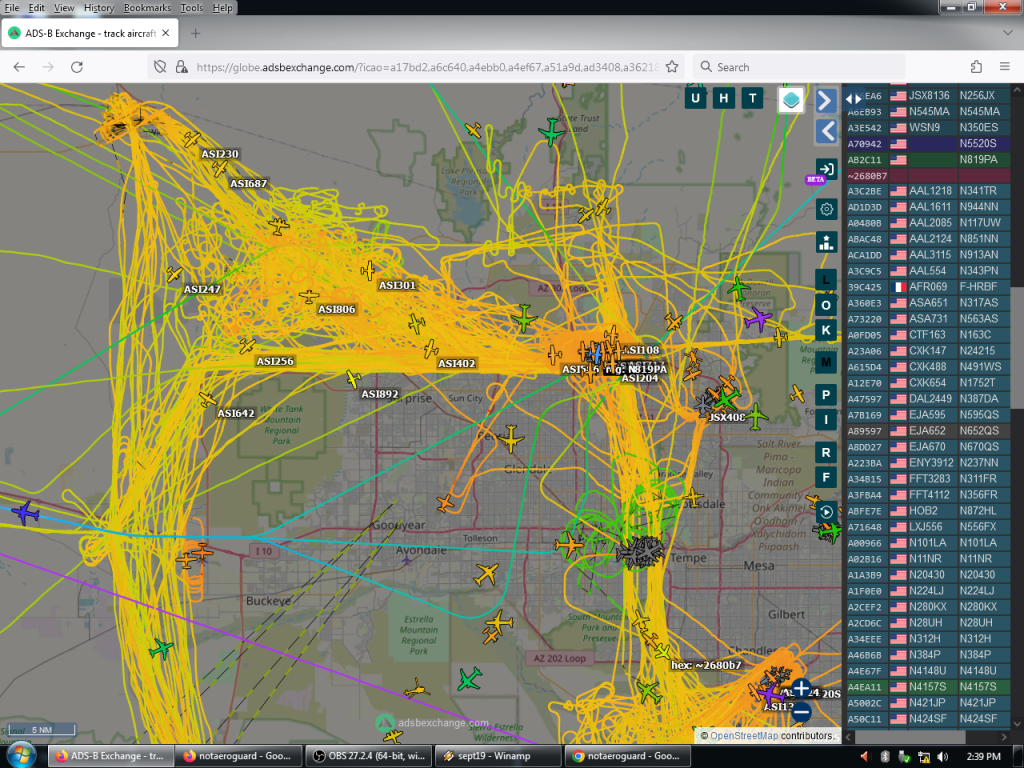1024x768 pixels.
Task: Focus the browser Search field
Action: (x=799, y=67)
